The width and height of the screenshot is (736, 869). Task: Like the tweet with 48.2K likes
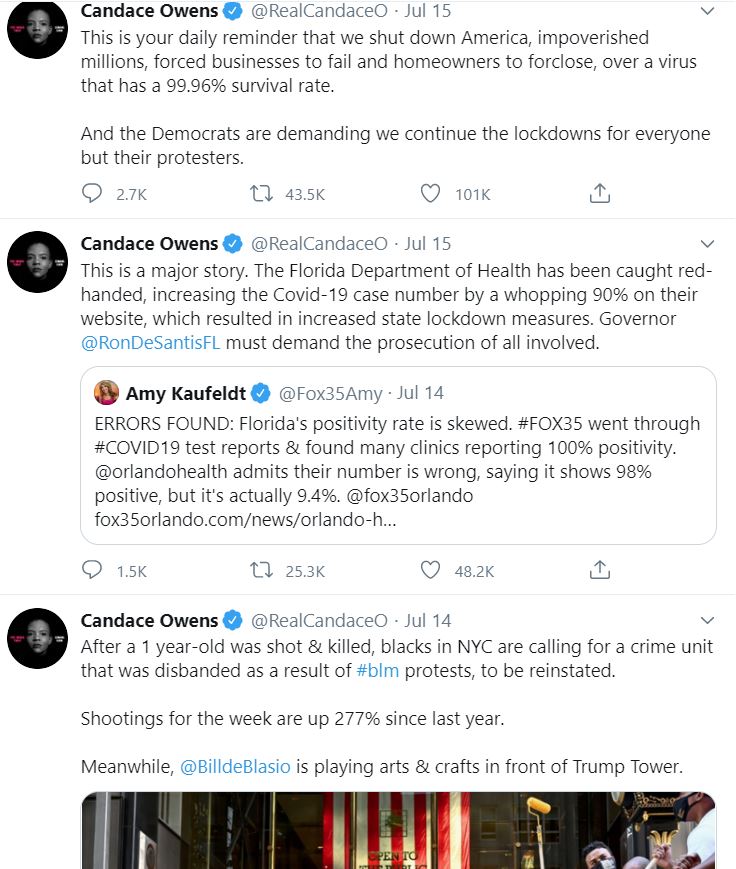click(431, 571)
